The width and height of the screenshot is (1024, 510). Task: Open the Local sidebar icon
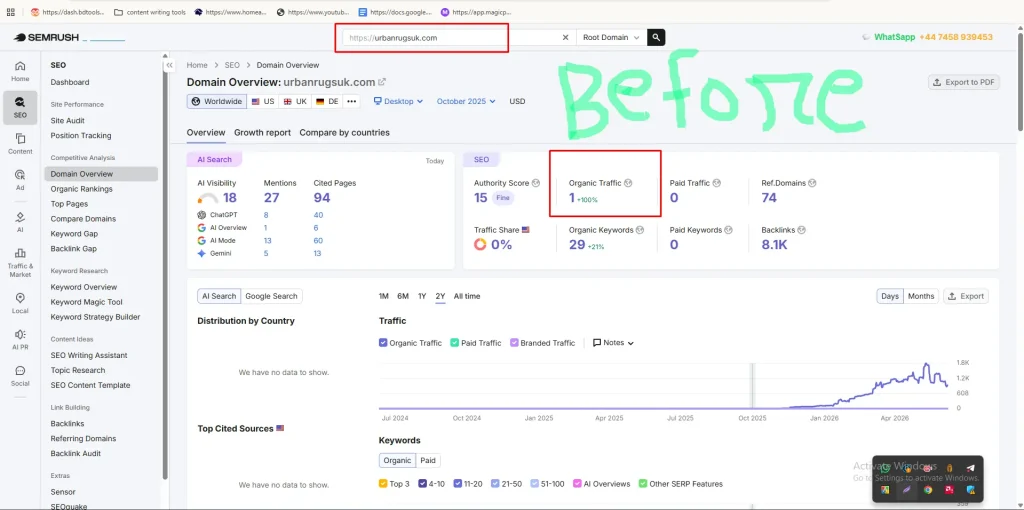point(20,303)
